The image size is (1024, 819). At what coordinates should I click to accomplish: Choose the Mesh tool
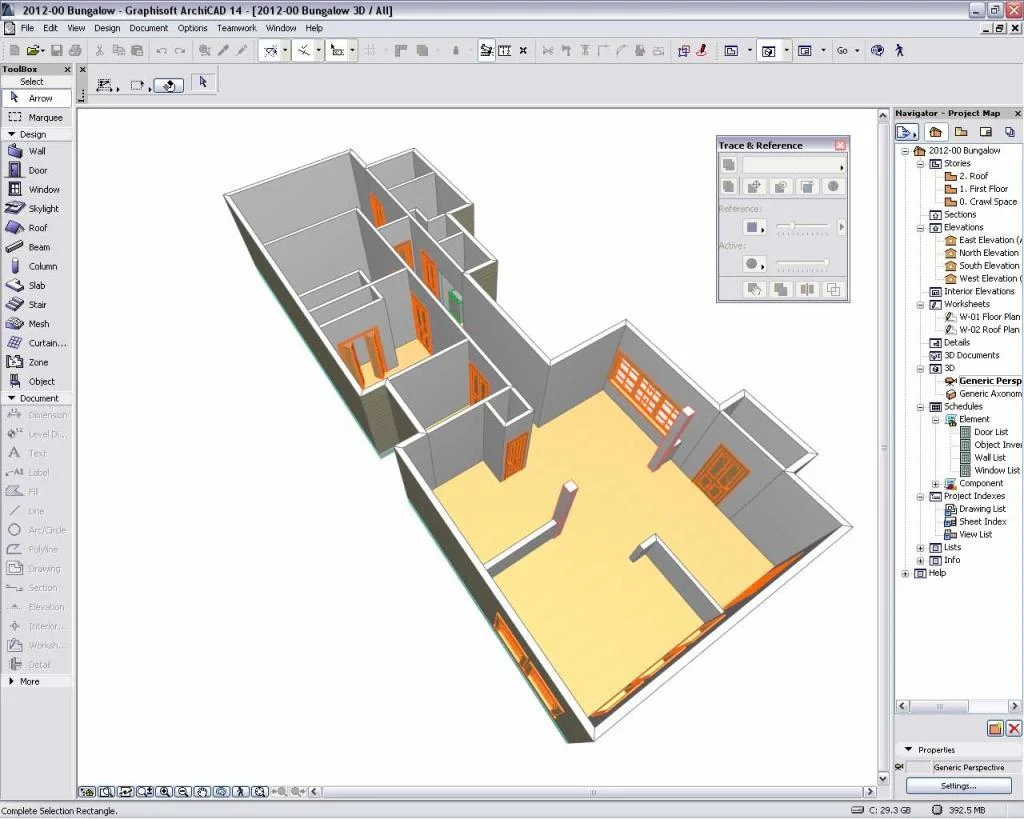click(x=36, y=324)
